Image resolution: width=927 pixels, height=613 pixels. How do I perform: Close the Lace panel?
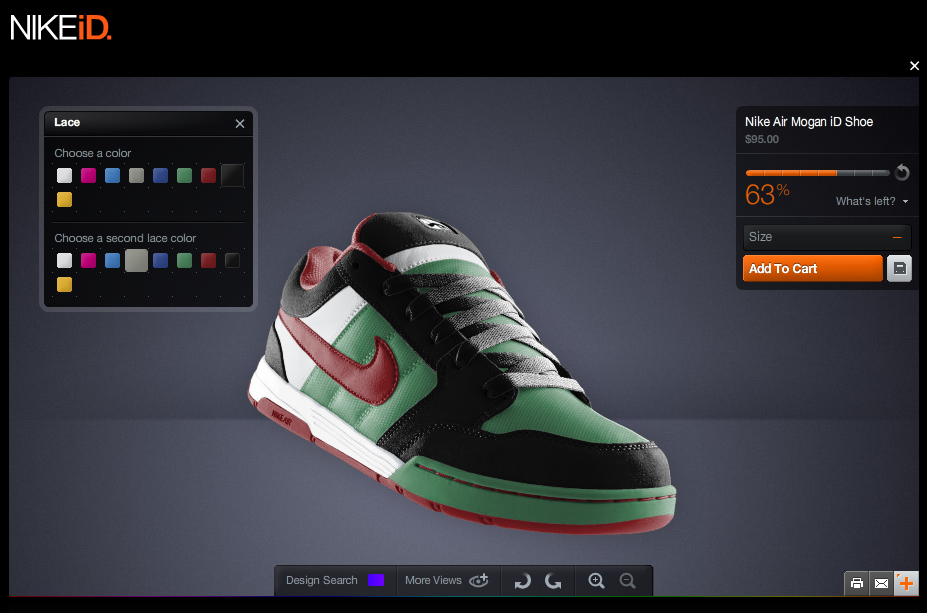pyautogui.click(x=239, y=124)
